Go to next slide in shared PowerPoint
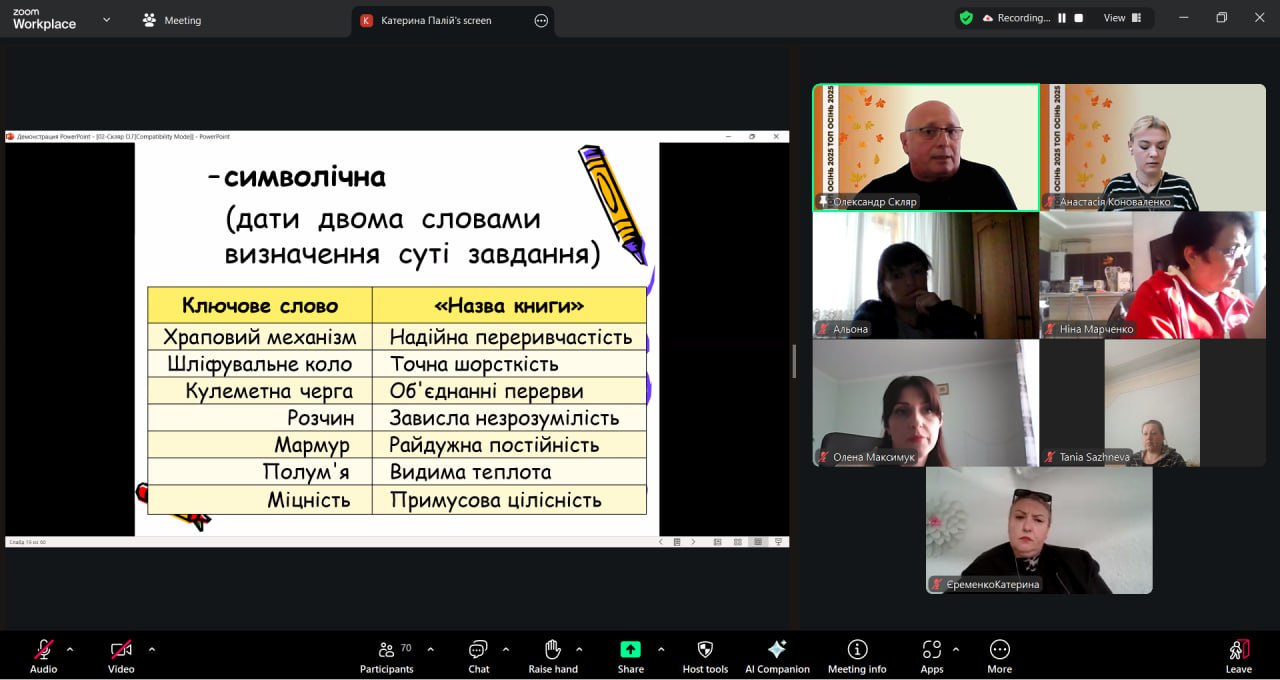The image size is (1280, 680). pos(693,542)
